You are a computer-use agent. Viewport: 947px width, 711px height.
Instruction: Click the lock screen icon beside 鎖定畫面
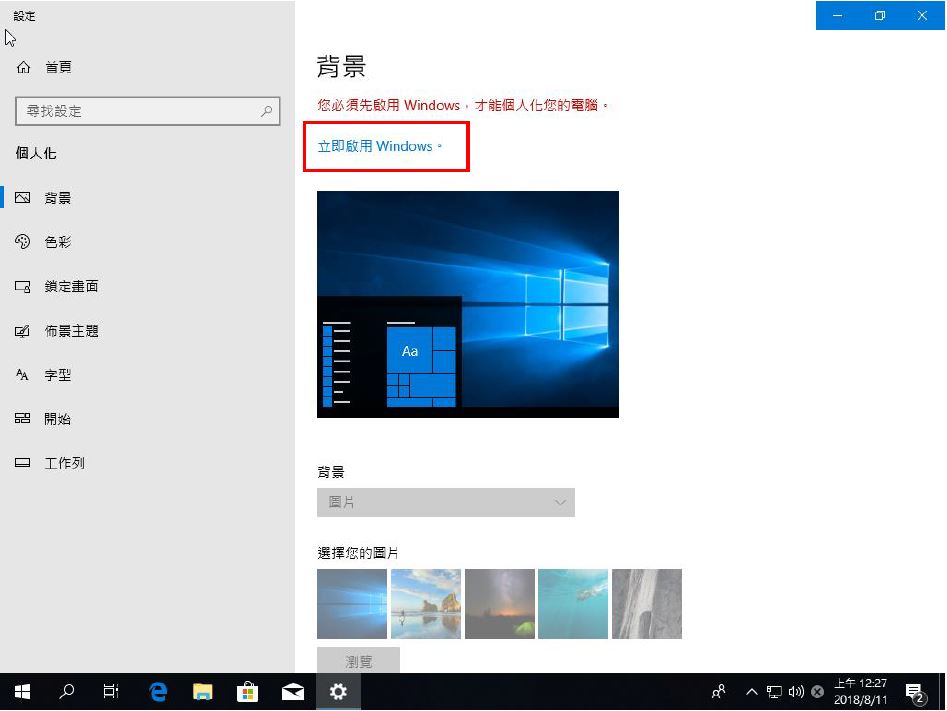point(22,286)
